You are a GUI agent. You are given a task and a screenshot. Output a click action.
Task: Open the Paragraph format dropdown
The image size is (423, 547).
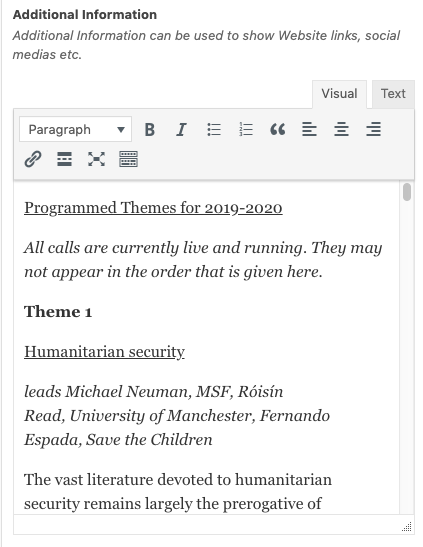coord(75,129)
